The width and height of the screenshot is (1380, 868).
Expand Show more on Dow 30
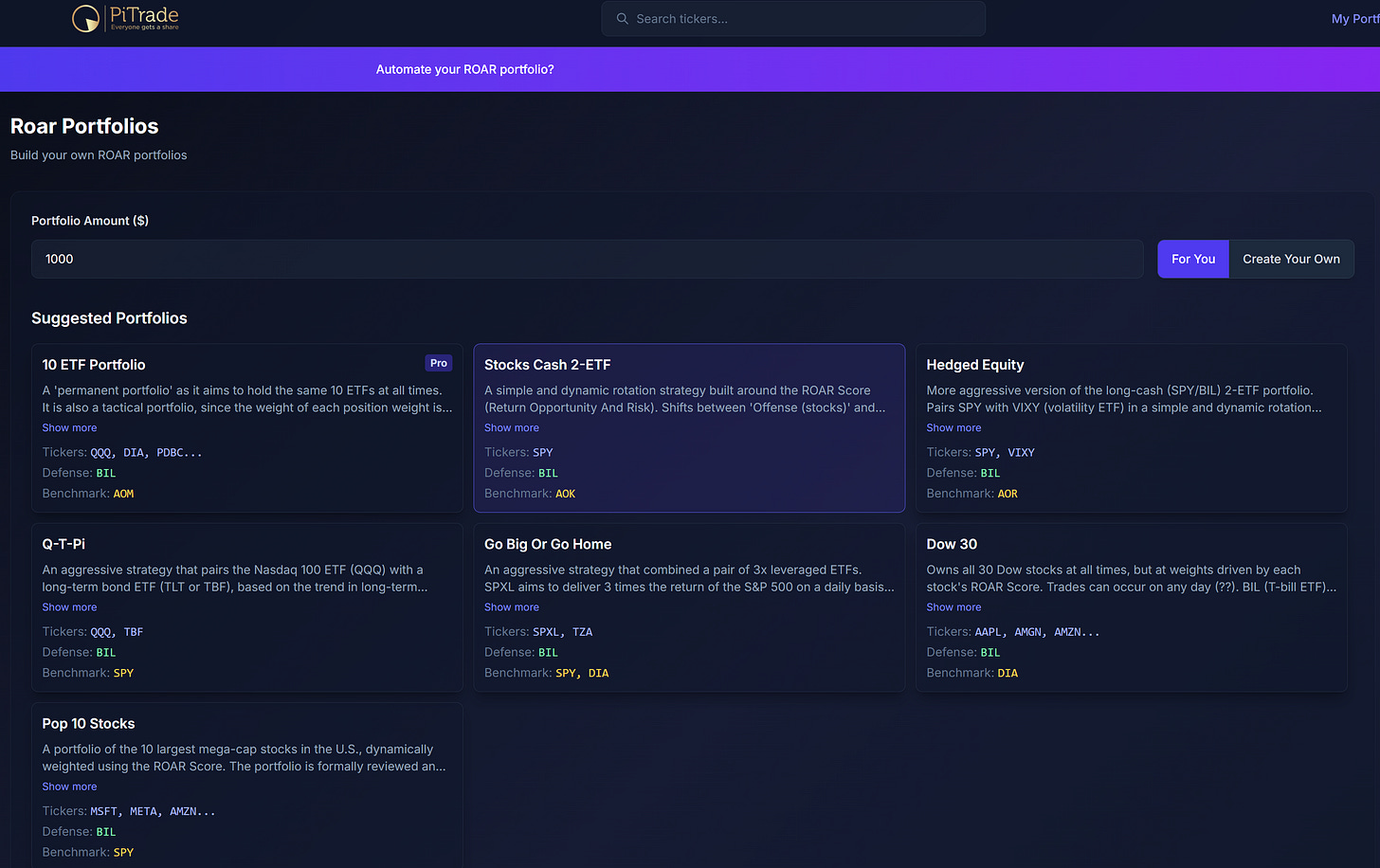point(953,607)
